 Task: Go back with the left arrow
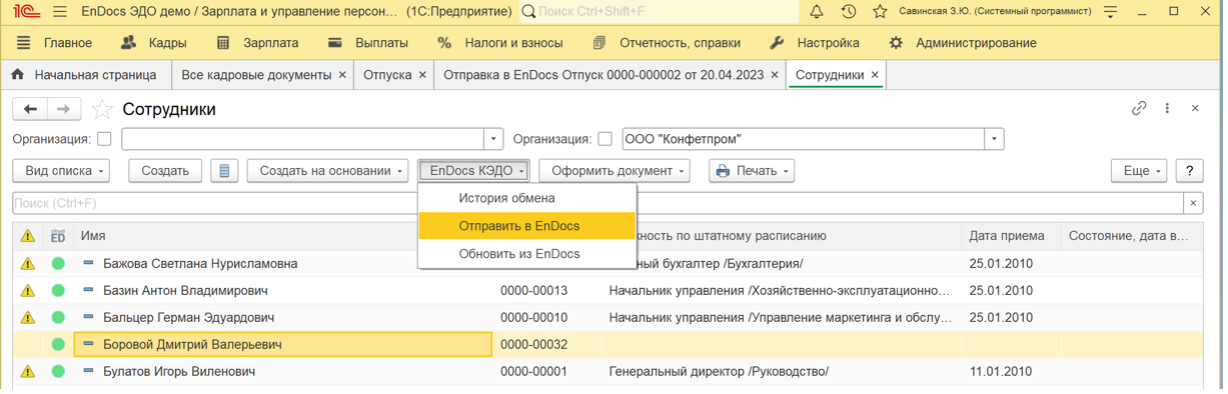[x=30, y=109]
